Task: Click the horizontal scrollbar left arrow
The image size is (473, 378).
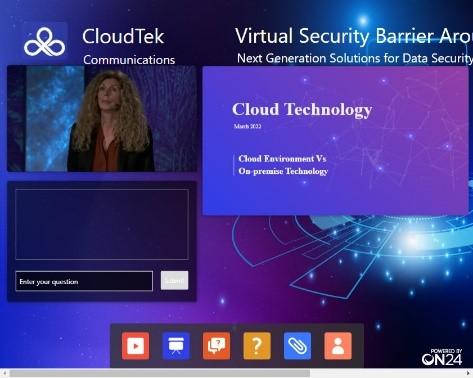Action: tap(4, 373)
